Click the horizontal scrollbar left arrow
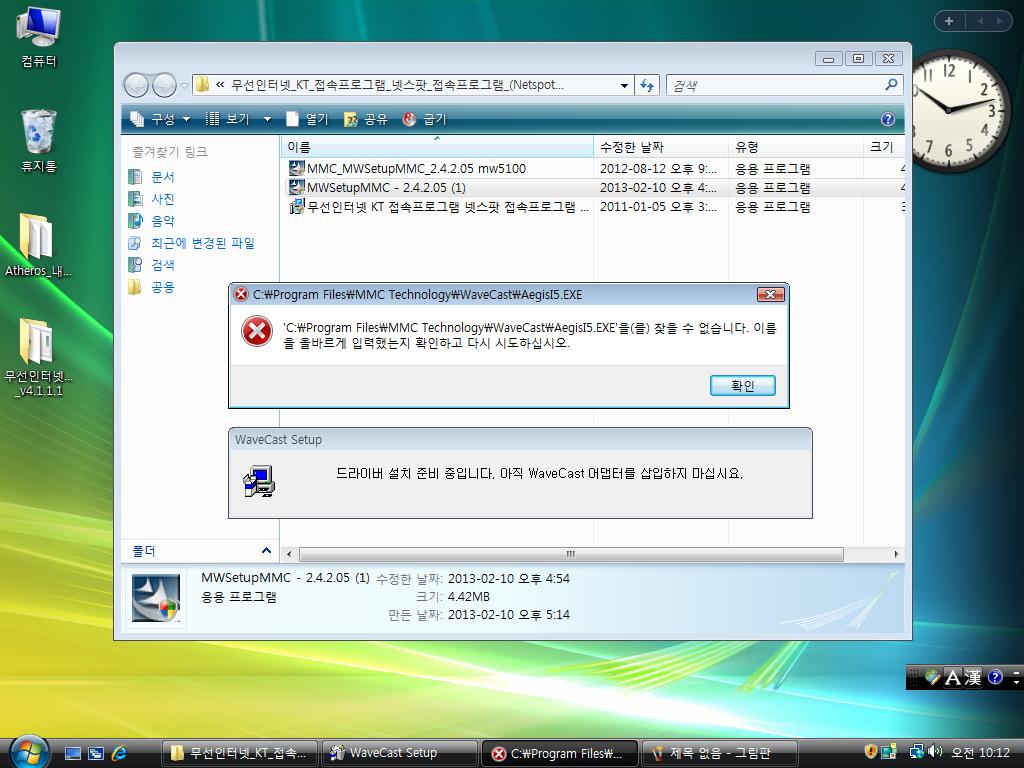This screenshot has height=768, width=1024. (289, 554)
